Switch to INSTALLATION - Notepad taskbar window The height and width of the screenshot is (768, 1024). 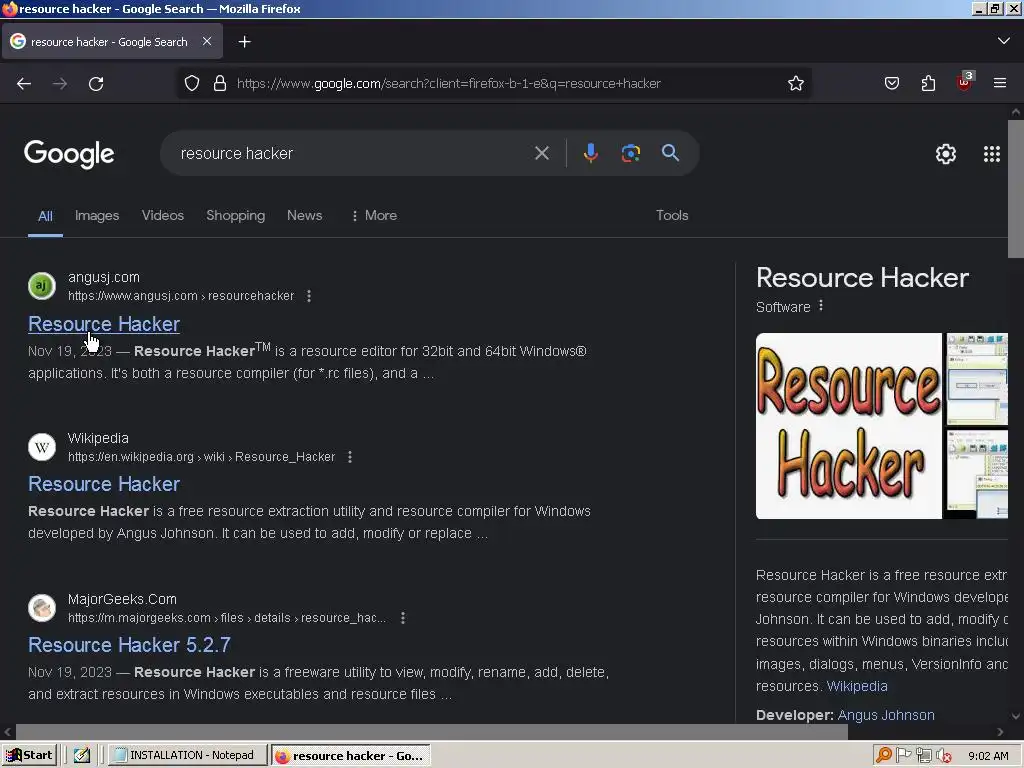(x=187, y=756)
